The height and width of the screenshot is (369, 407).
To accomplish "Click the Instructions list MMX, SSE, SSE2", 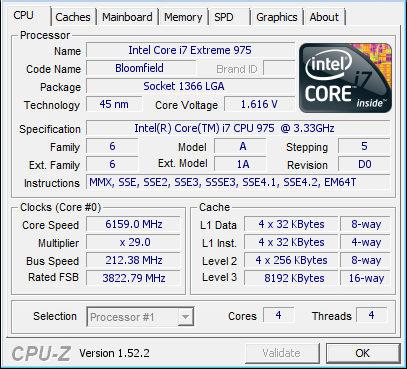I will point(238,182).
